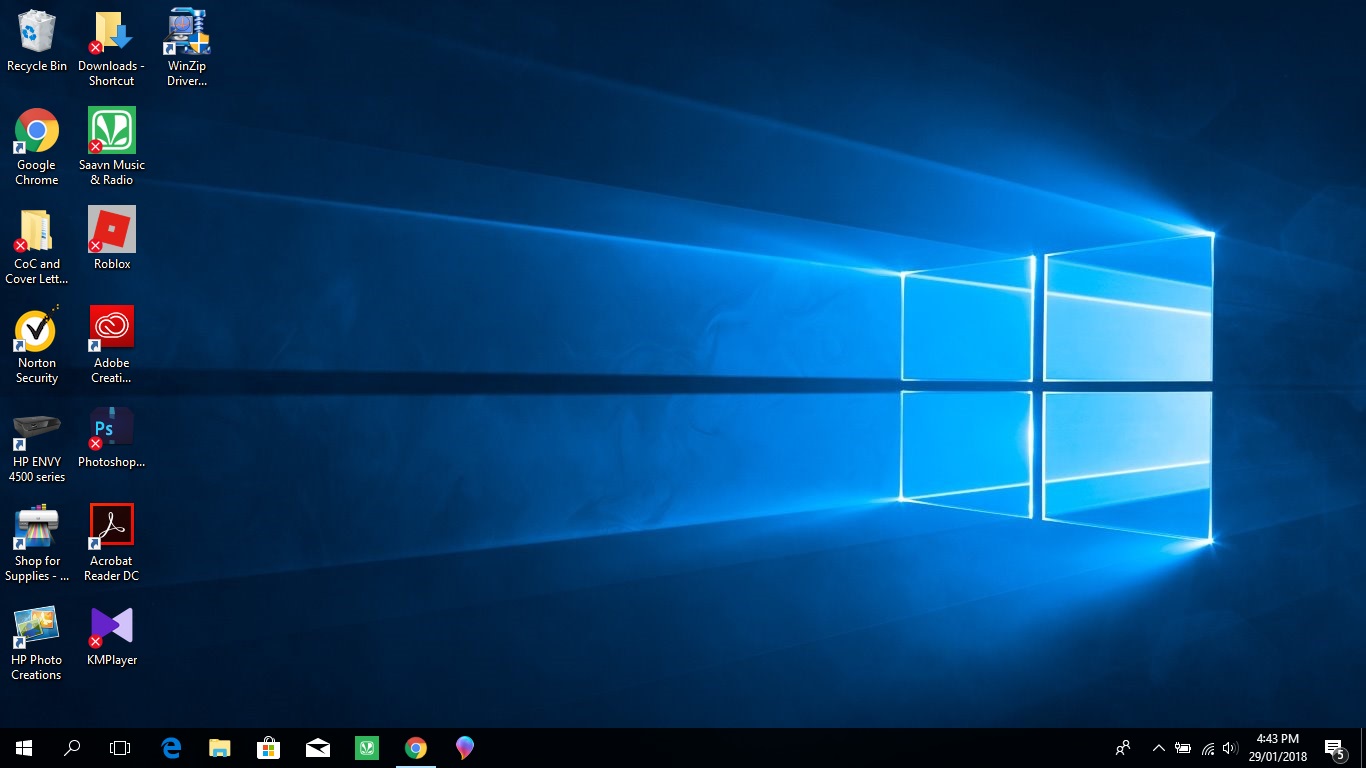Screen dimensions: 1366x768
Task: Open File Explorer from taskbar
Action: (x=219, y=748)
